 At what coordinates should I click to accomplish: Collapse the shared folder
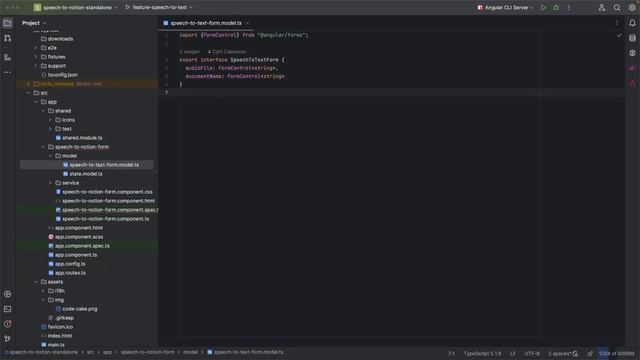point(43,111)
